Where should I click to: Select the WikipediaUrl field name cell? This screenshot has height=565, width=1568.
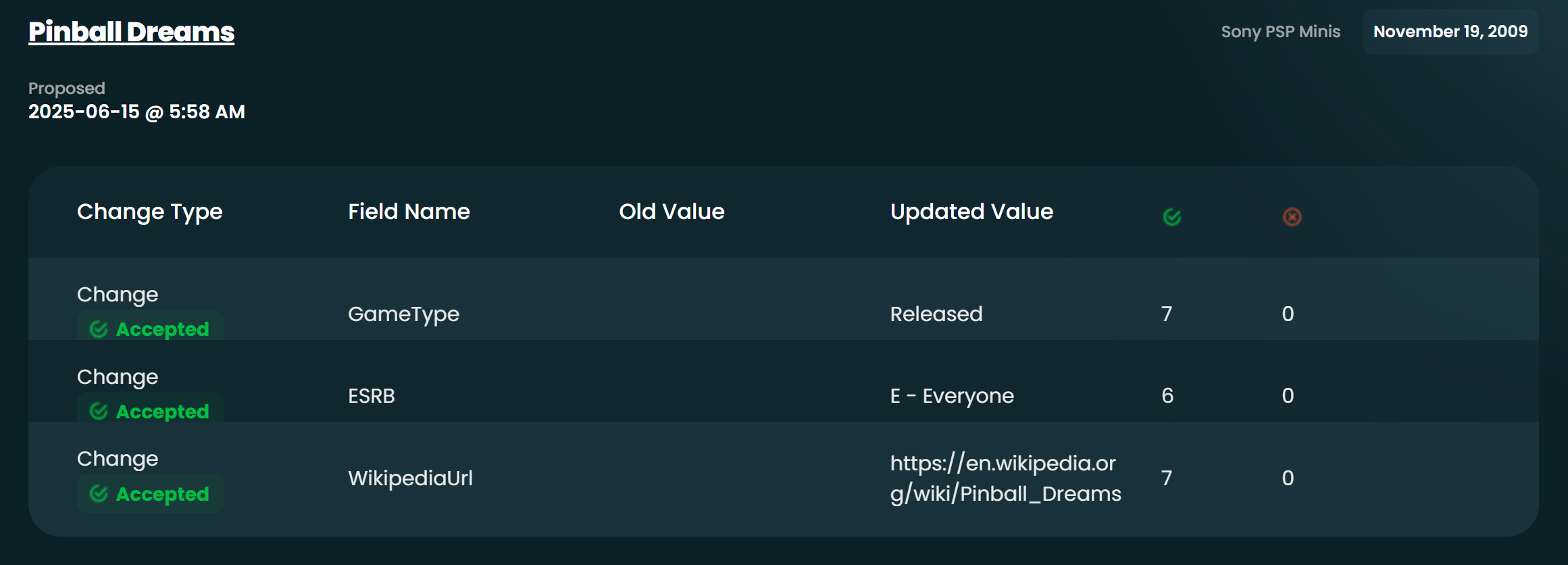coord(410,478)
